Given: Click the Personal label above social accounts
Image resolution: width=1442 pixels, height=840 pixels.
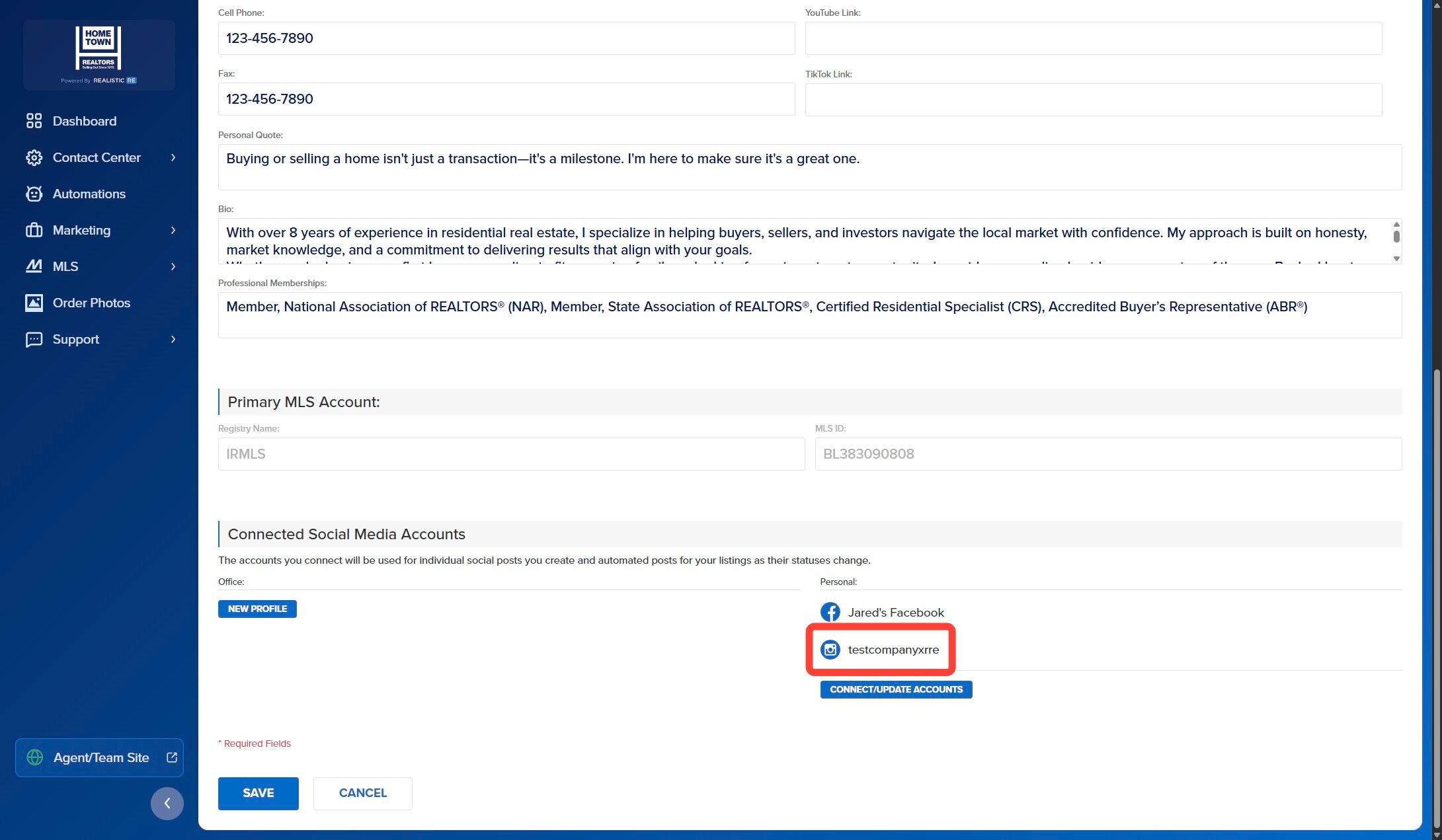Looking at the screenshot, I should click(x=838, y=582).
